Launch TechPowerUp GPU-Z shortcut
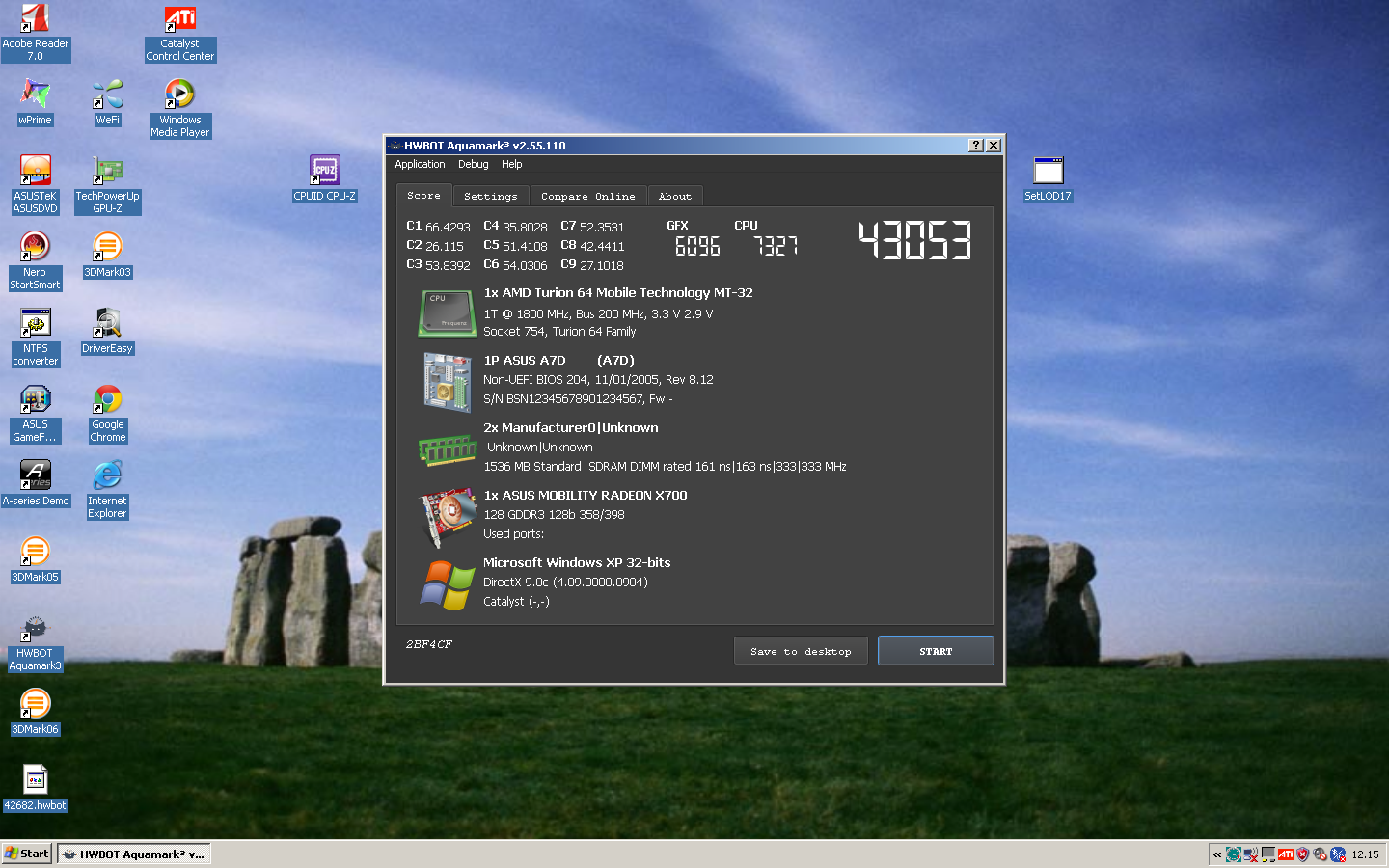This screenshot has height=868, width=1389. 107,184
